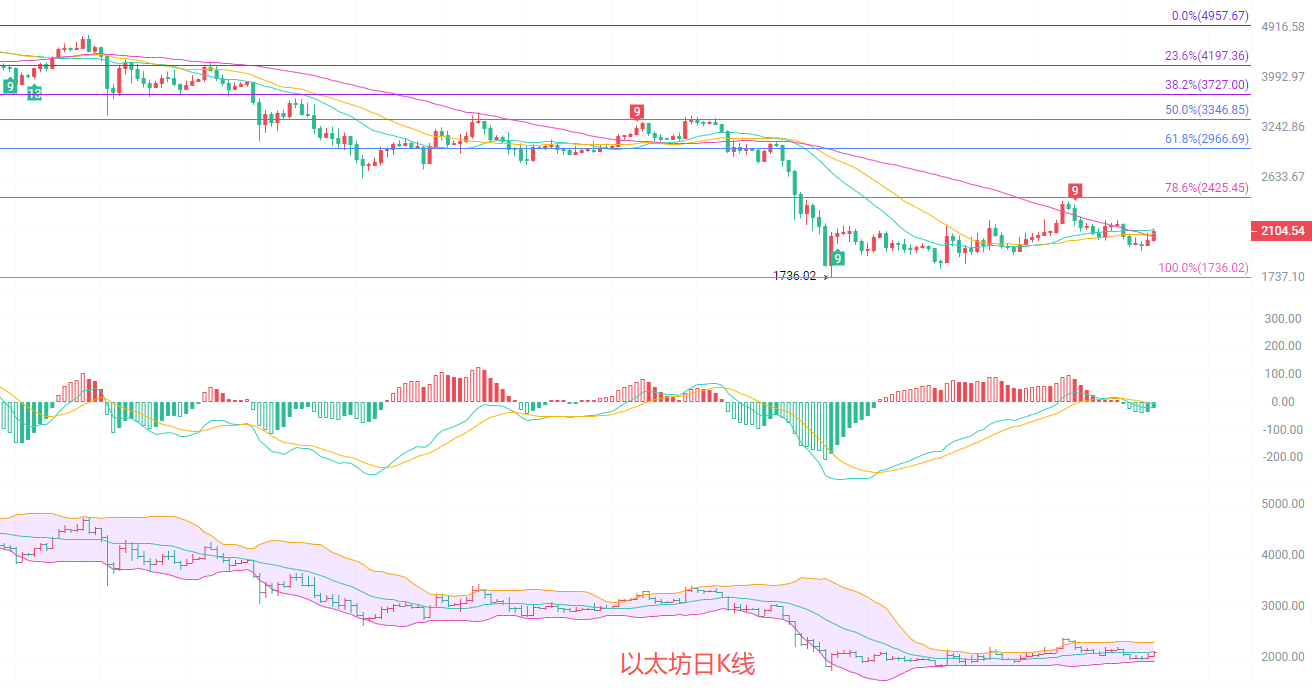Select the 0.0%(4957.67) Fibonacci label
Image resolution: width=1312 pixels, height=690 pixels.
click(x=1210, y=16)
